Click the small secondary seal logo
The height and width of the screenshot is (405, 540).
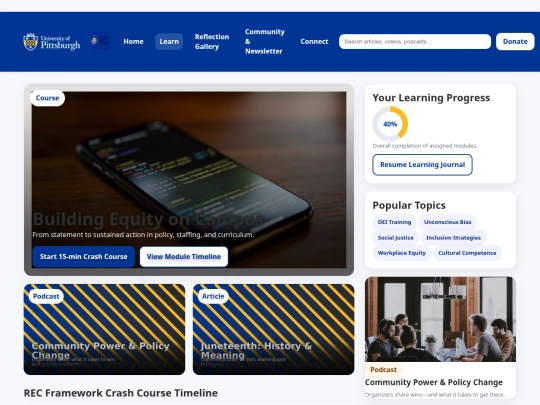click(101, 41)
